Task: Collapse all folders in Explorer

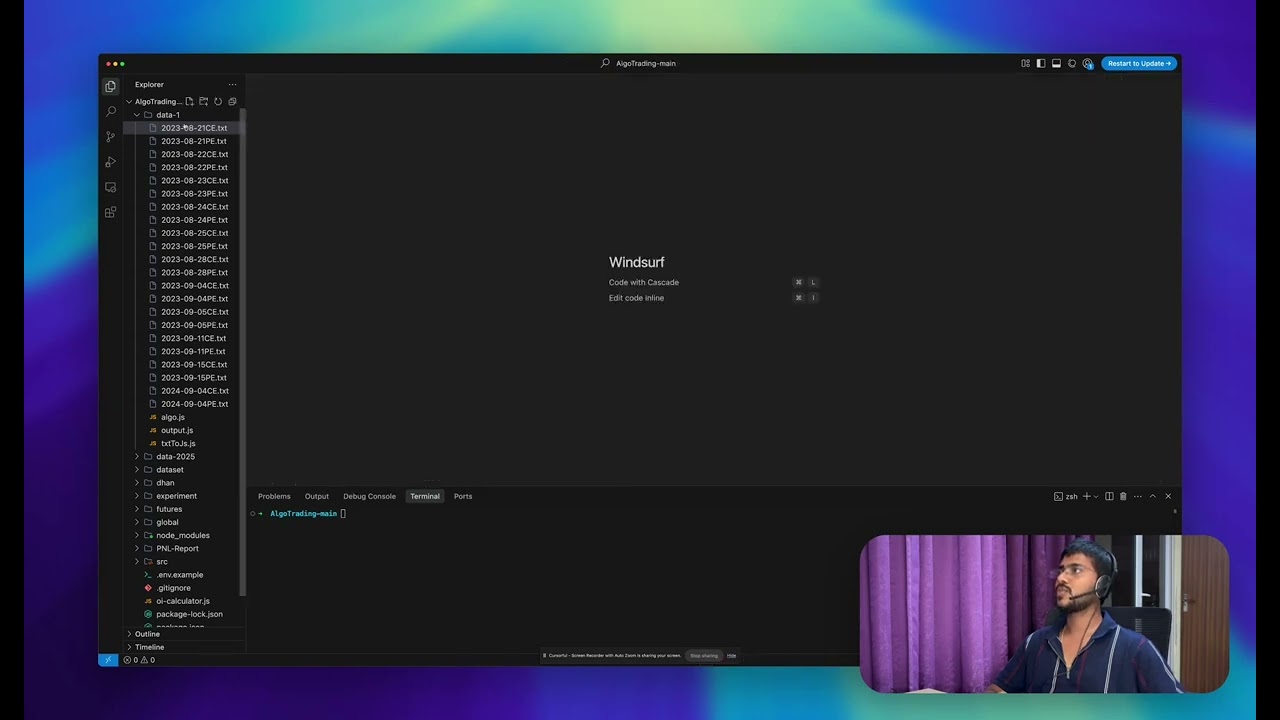Action: 232,101
